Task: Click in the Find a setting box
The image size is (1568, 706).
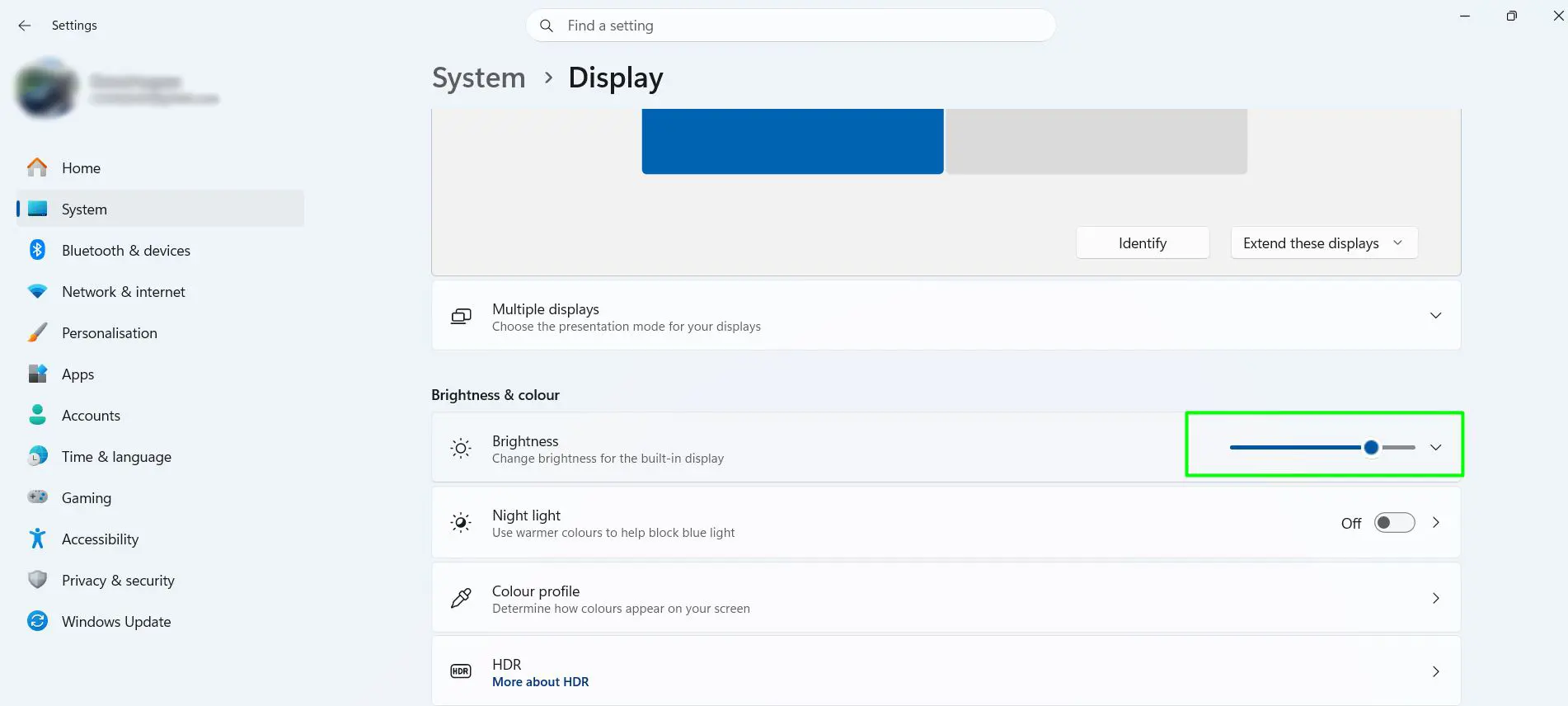Action: point(791,26)
